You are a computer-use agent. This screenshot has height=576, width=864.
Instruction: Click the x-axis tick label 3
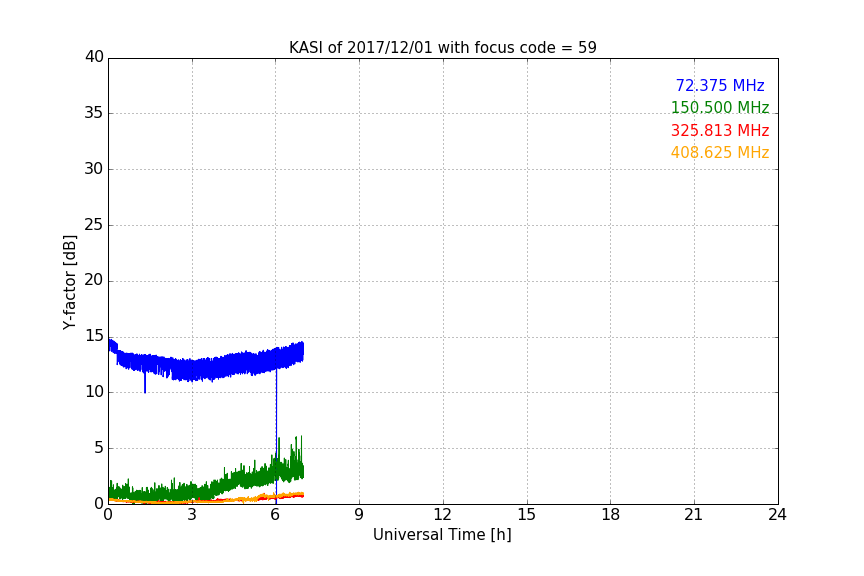click(x=192, y=515)
